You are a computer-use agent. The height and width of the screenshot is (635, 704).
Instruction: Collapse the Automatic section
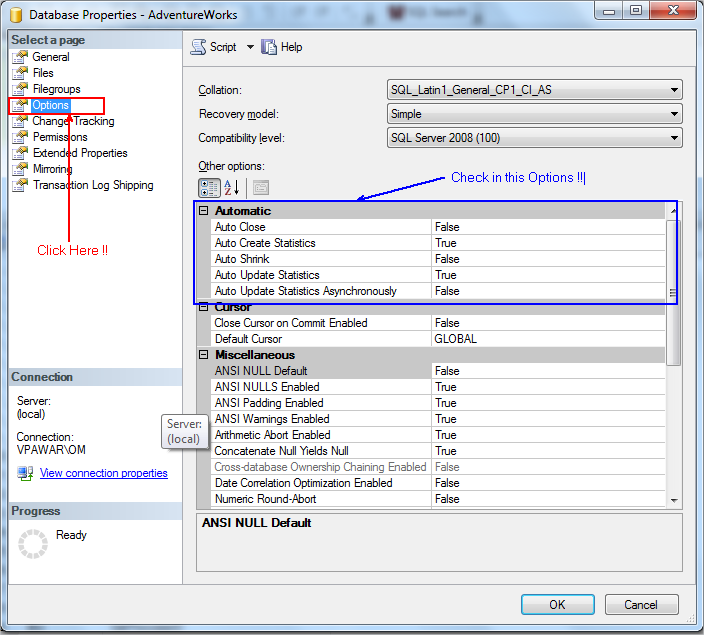[x=204, y=211]
